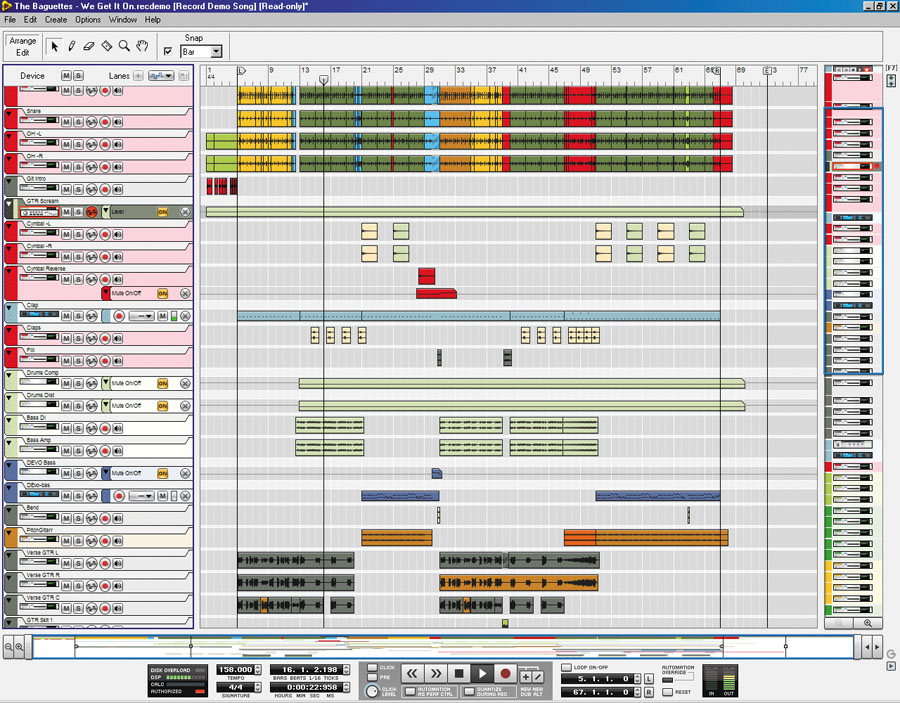The height and width of the screenshot is (703, 900).
Task: Toggle Loop On/Off in the transport
Action: [x=566, y=667]
